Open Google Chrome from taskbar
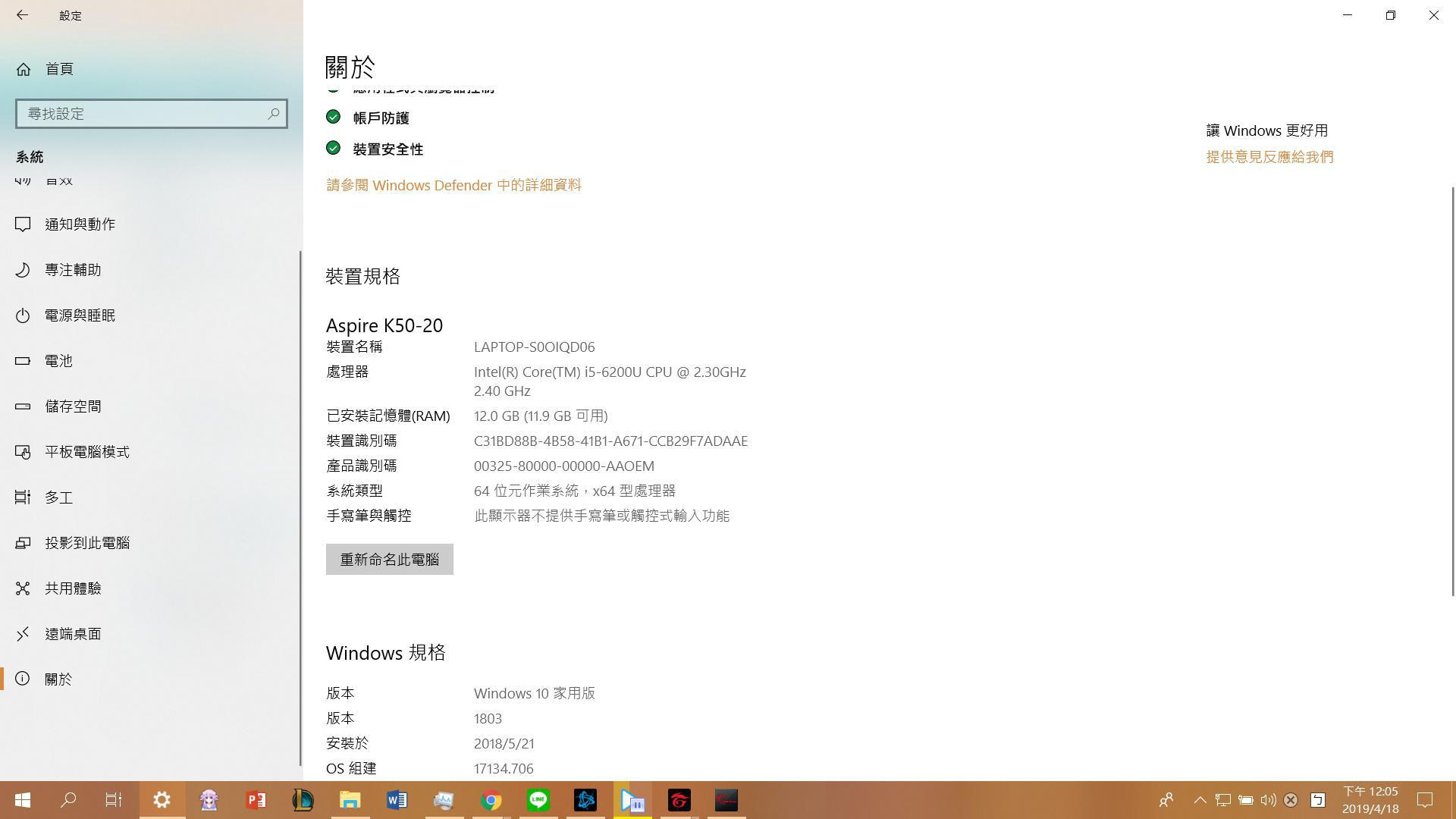Screen dimensions: 1456x819 [x=491, y=800]
